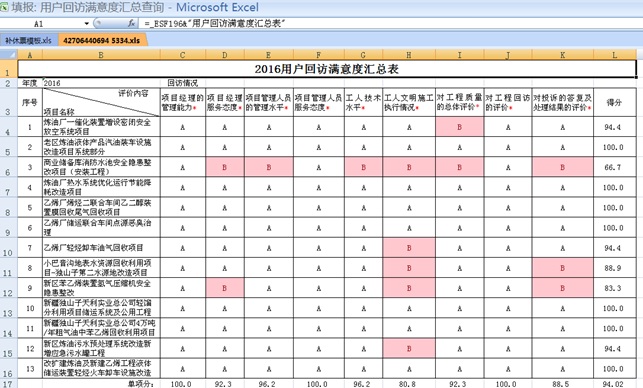Switch to the 补休票模板.xls tab

28,40
